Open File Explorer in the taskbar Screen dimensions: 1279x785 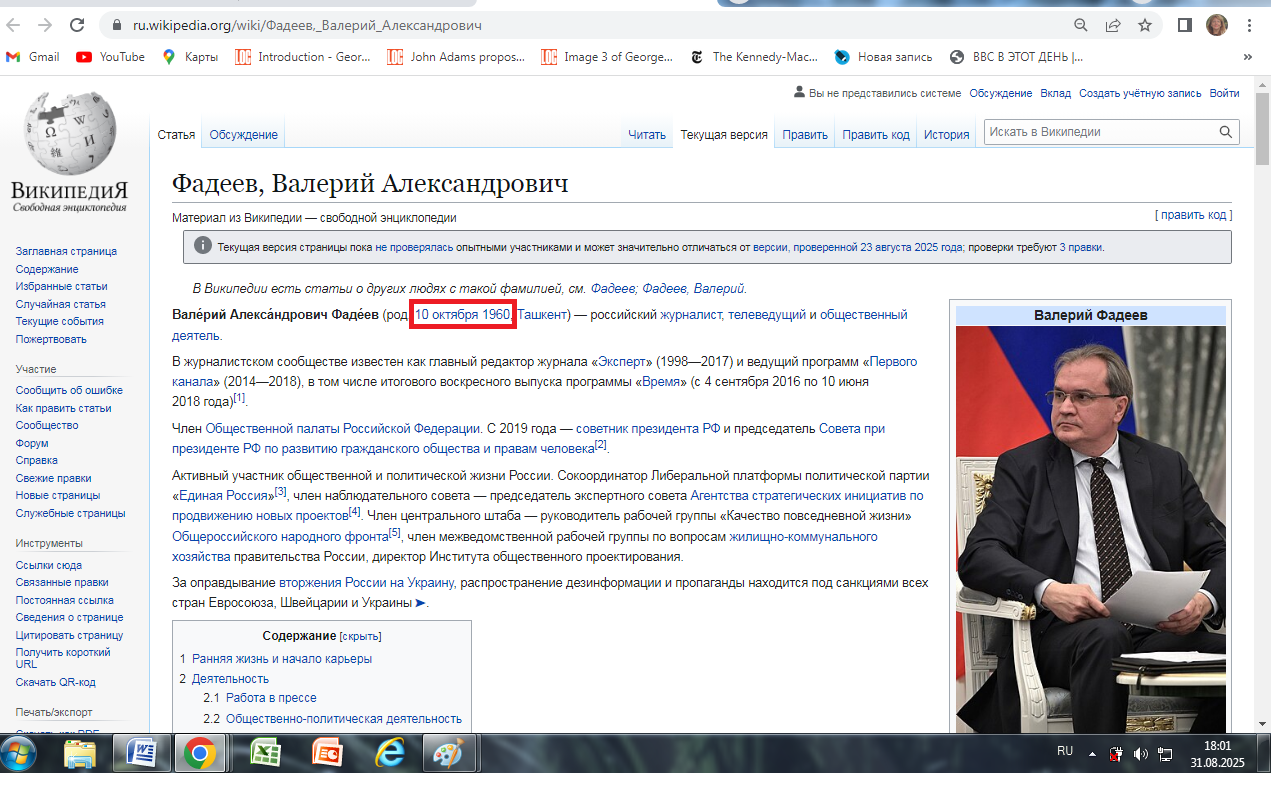coord(80,754)
